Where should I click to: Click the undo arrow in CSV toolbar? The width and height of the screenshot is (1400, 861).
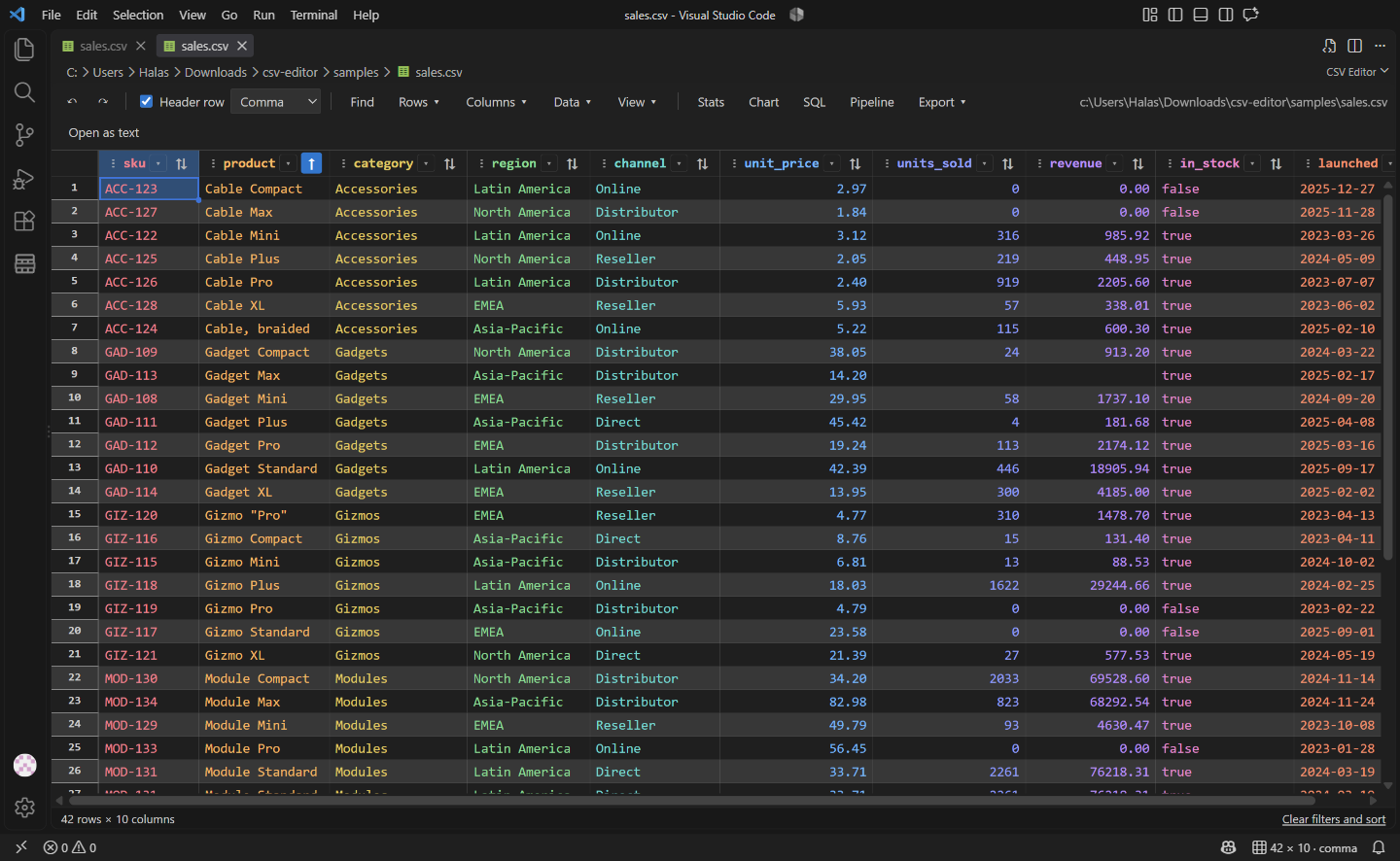[x=72, y=102]
